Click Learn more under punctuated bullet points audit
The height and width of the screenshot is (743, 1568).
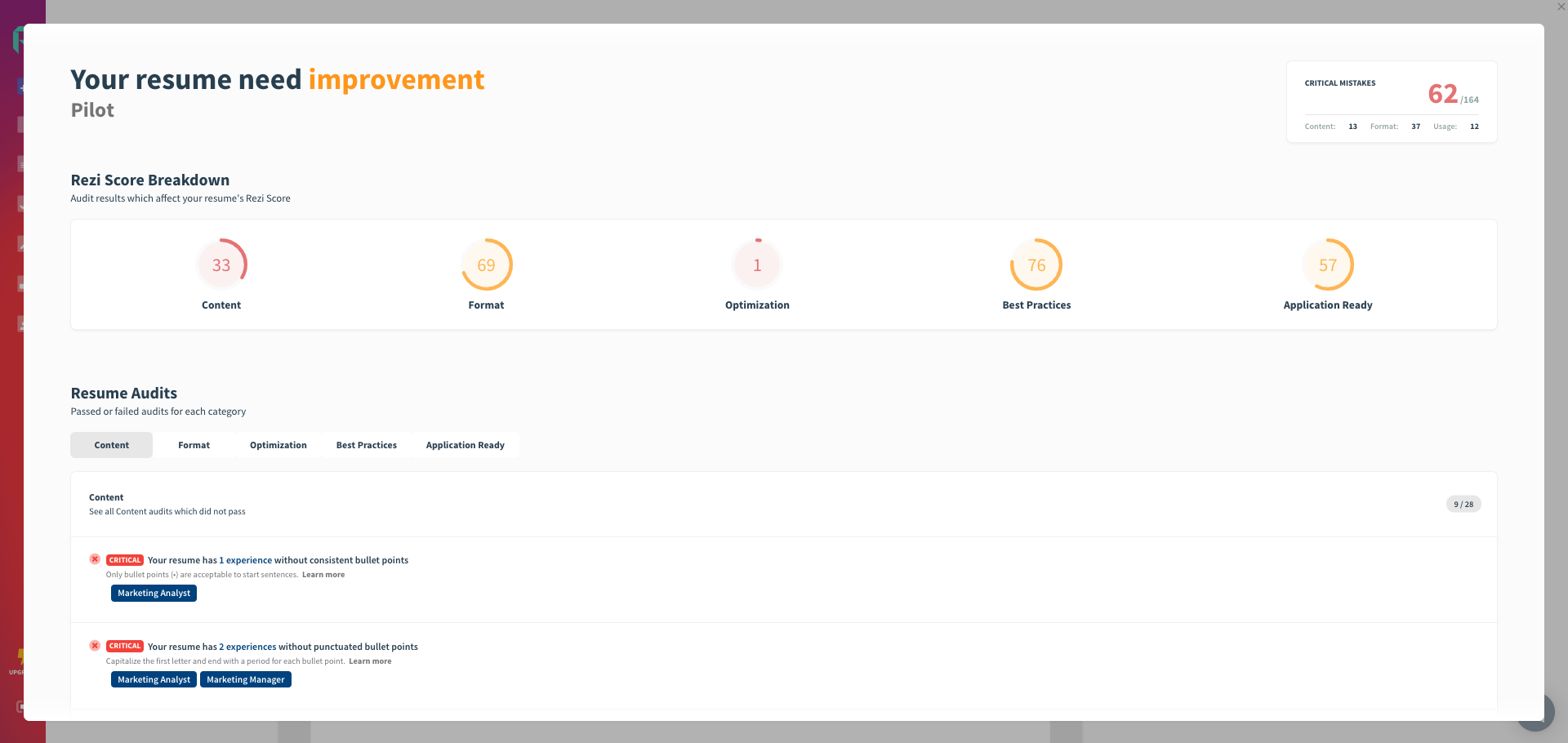point(370,661)
